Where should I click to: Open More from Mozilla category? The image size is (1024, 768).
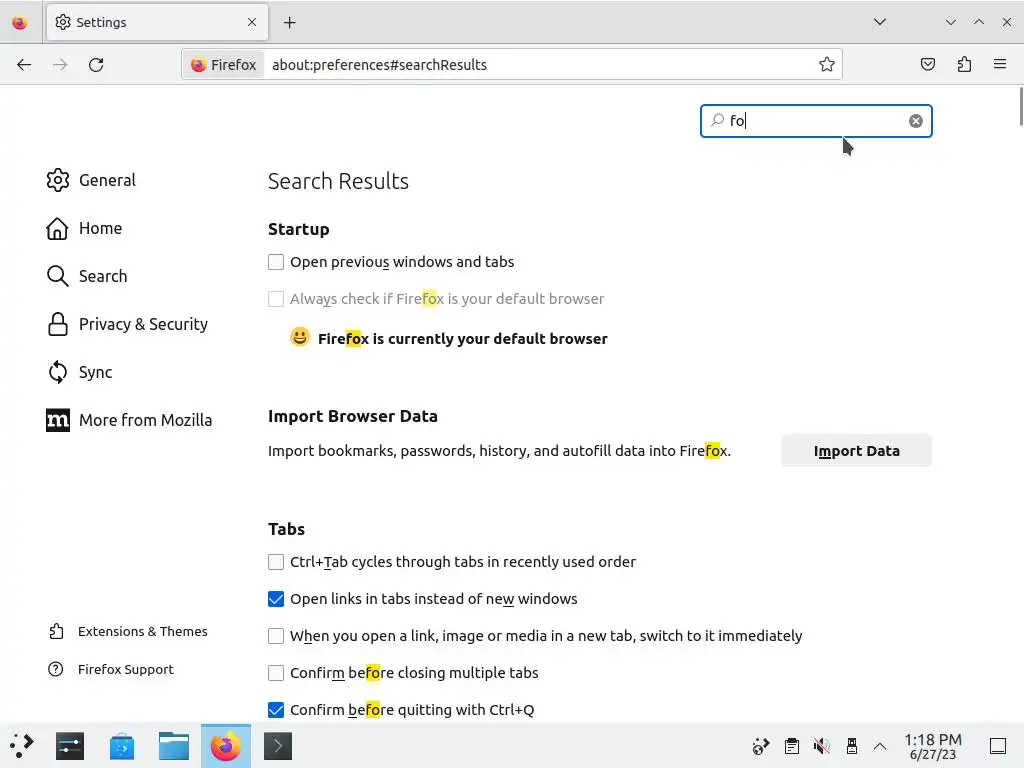[129, 420]
